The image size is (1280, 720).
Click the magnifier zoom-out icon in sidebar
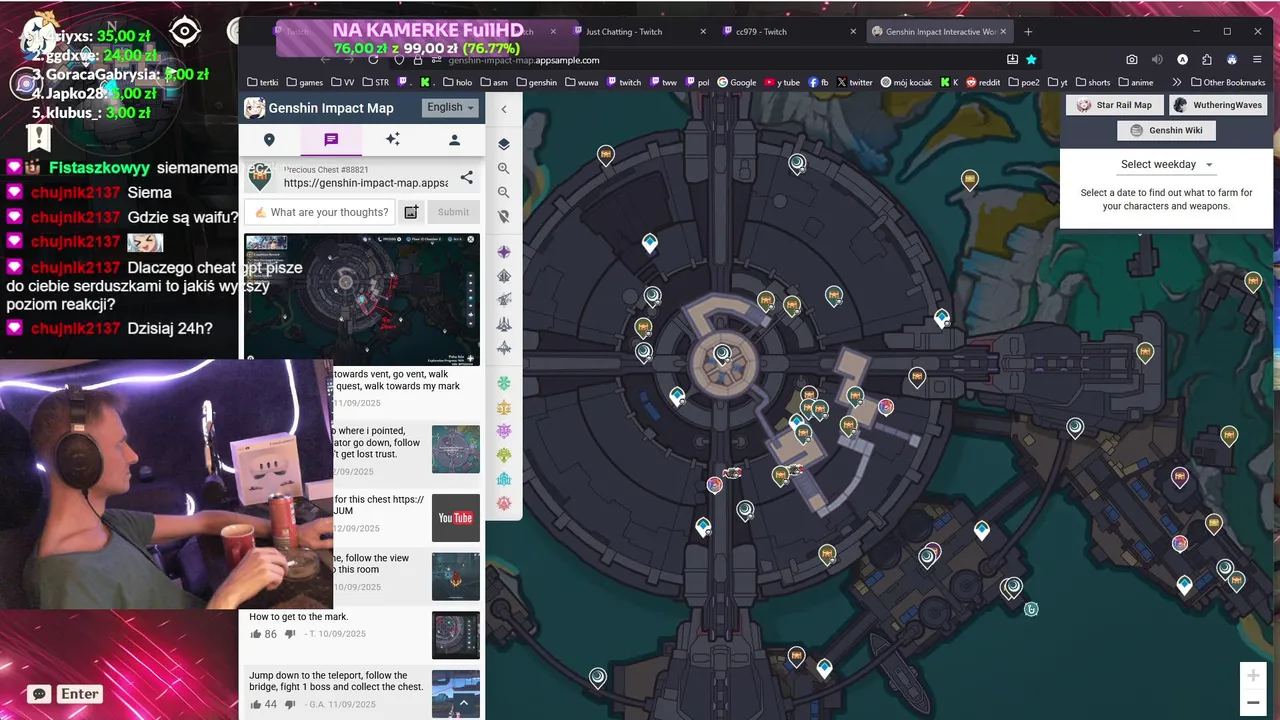[504, 192]
